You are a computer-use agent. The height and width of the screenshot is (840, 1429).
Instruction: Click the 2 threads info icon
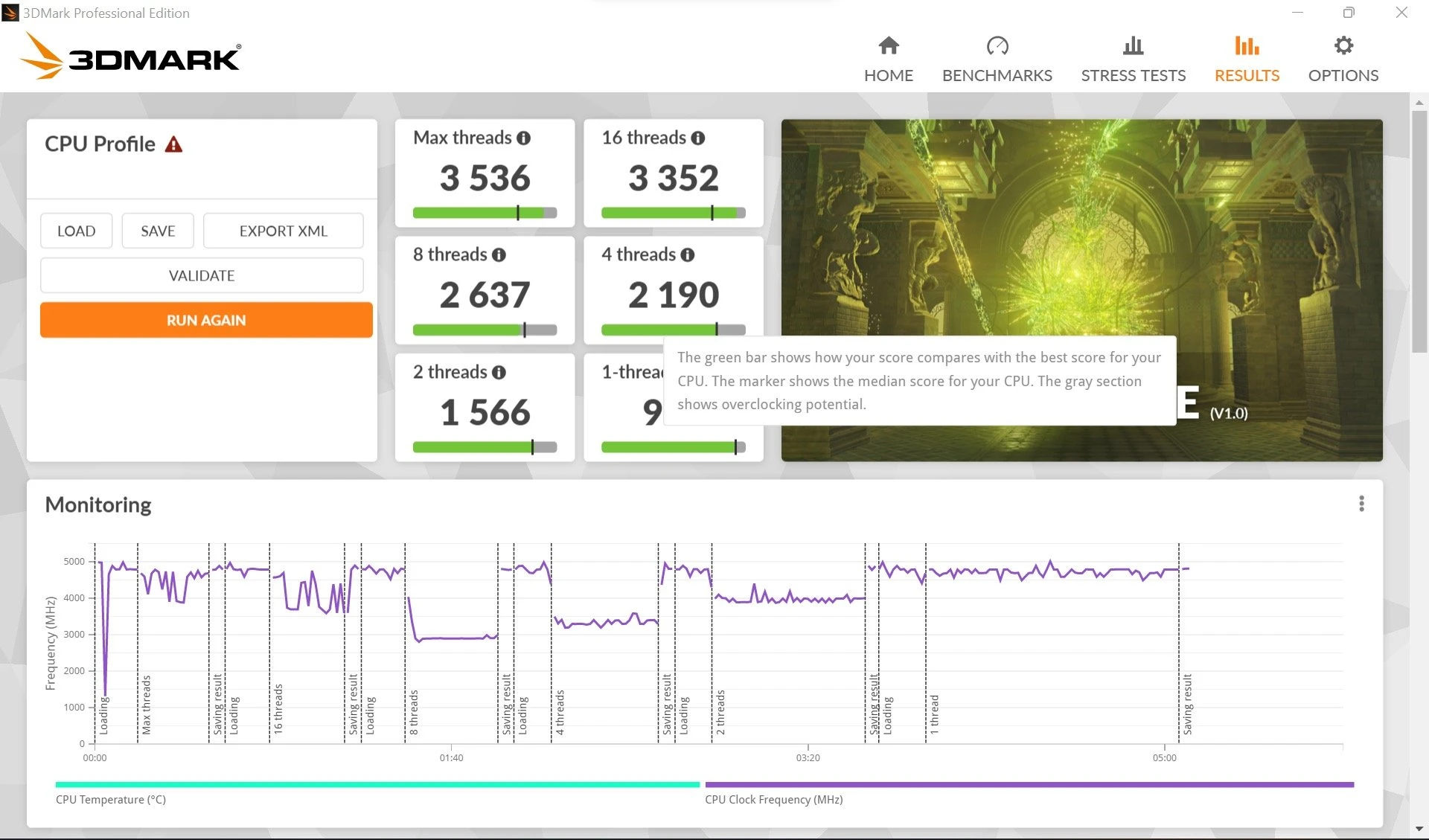(499, 373)
